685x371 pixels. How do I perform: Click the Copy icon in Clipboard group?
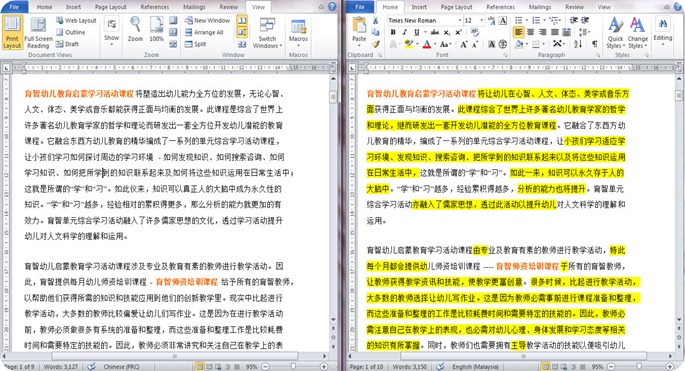(x=375, y=32)
